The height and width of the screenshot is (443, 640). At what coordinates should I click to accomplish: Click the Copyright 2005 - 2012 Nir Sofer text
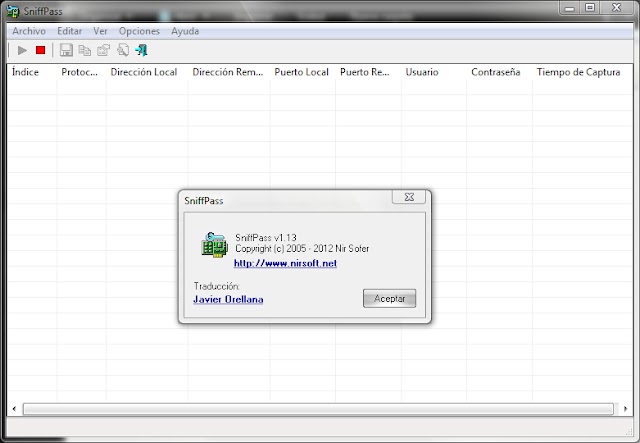click(x=302, y=249)
